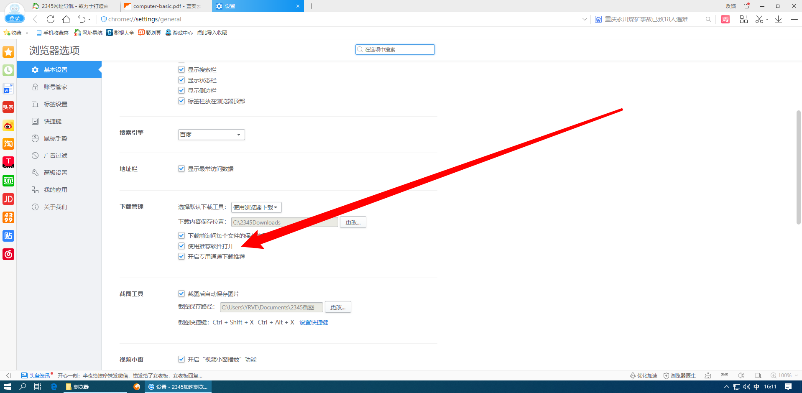The image size is (802, 393).
Task: Open the red JD sidebar icon
Action: tap(8, 199)
